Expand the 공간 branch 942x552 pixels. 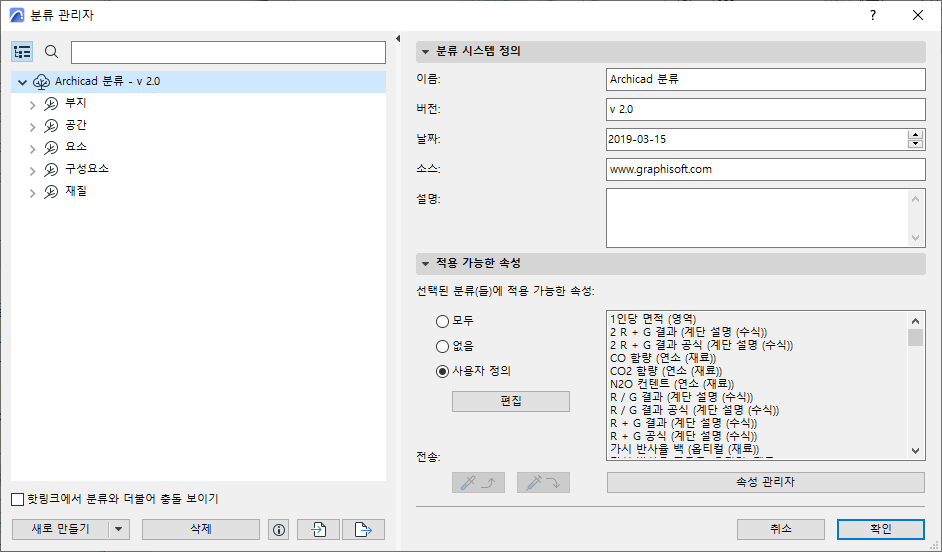tap(33, 127)
